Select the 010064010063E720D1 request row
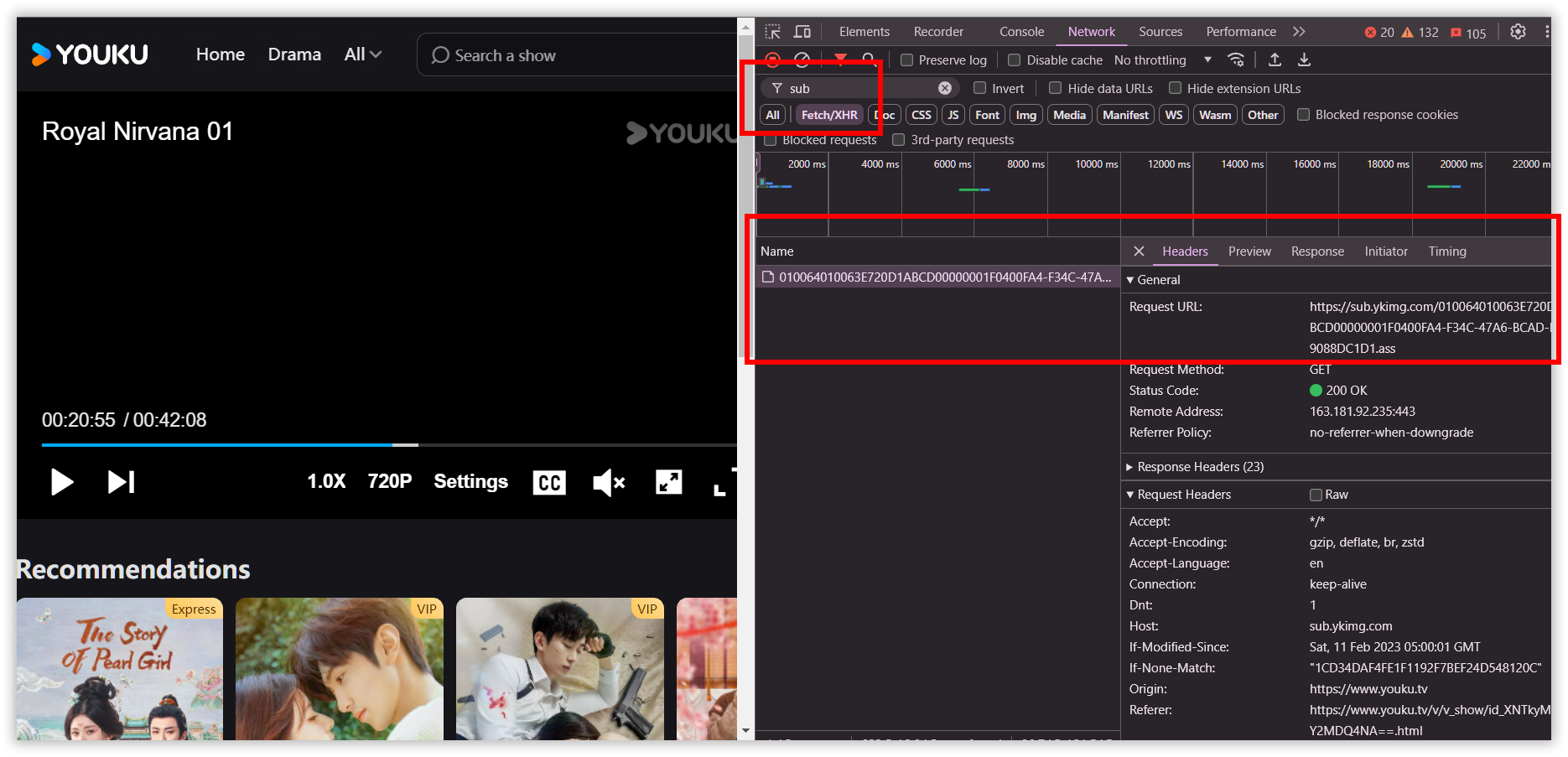Viewport: 1568px width, 757px height. pyautogui.click(x=937, y=277)
